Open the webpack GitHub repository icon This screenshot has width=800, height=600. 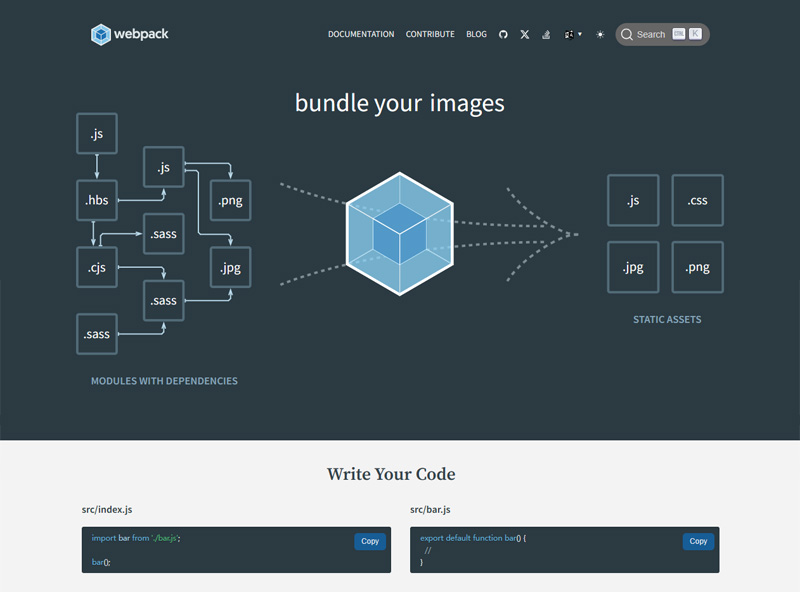[x=503, y=34]
